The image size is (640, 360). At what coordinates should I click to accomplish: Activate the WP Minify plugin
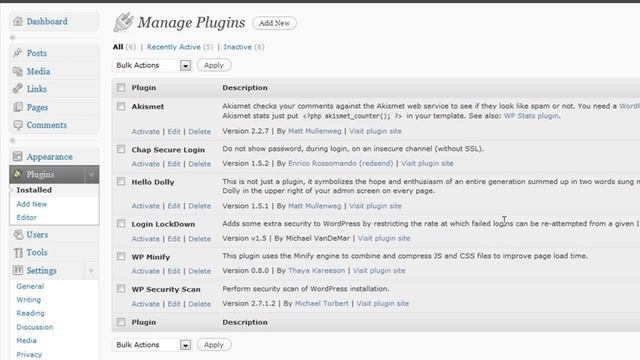(145, 271)
